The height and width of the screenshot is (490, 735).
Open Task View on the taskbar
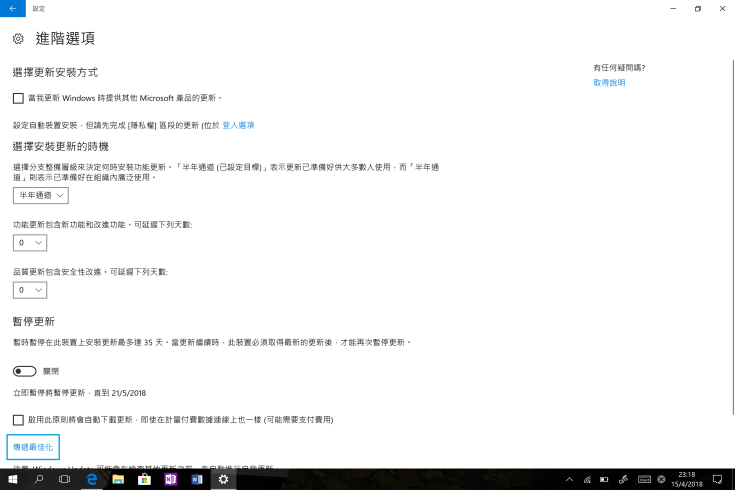[64, 480]
